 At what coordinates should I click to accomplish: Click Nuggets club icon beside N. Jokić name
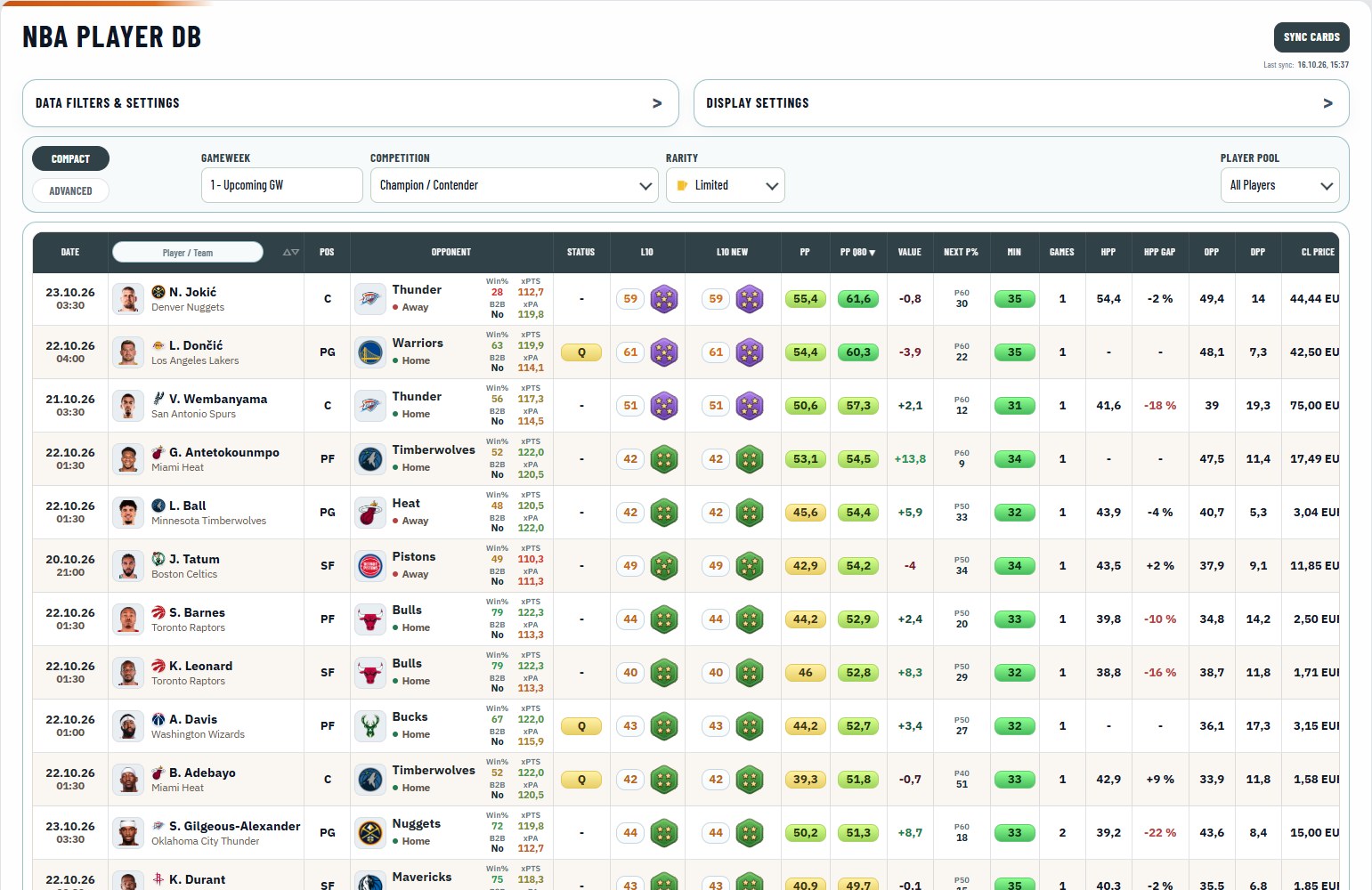click(158, 292)
